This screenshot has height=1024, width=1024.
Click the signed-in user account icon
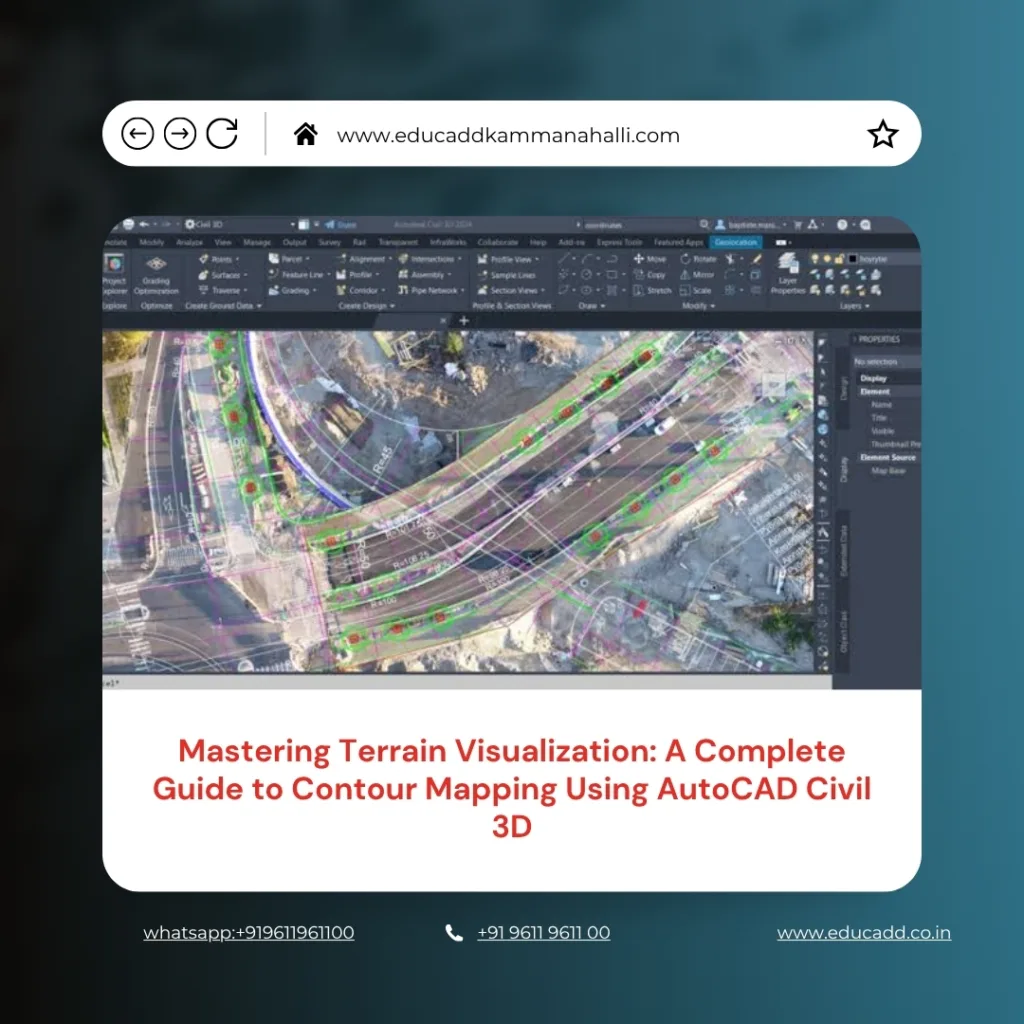pyautogui.click(x=720, y=224)
